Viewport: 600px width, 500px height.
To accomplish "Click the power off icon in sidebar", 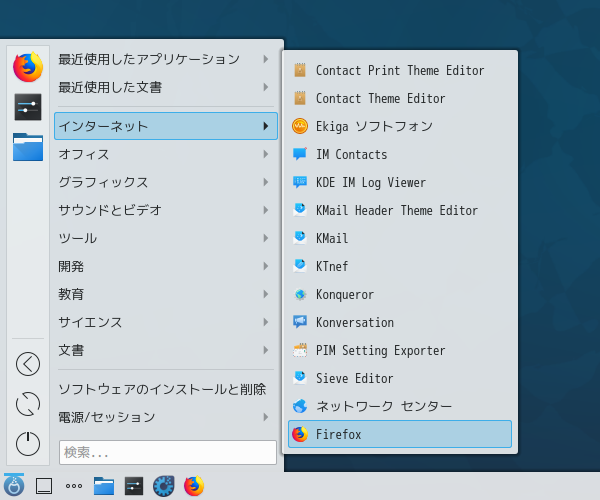I will click(28, 444).
